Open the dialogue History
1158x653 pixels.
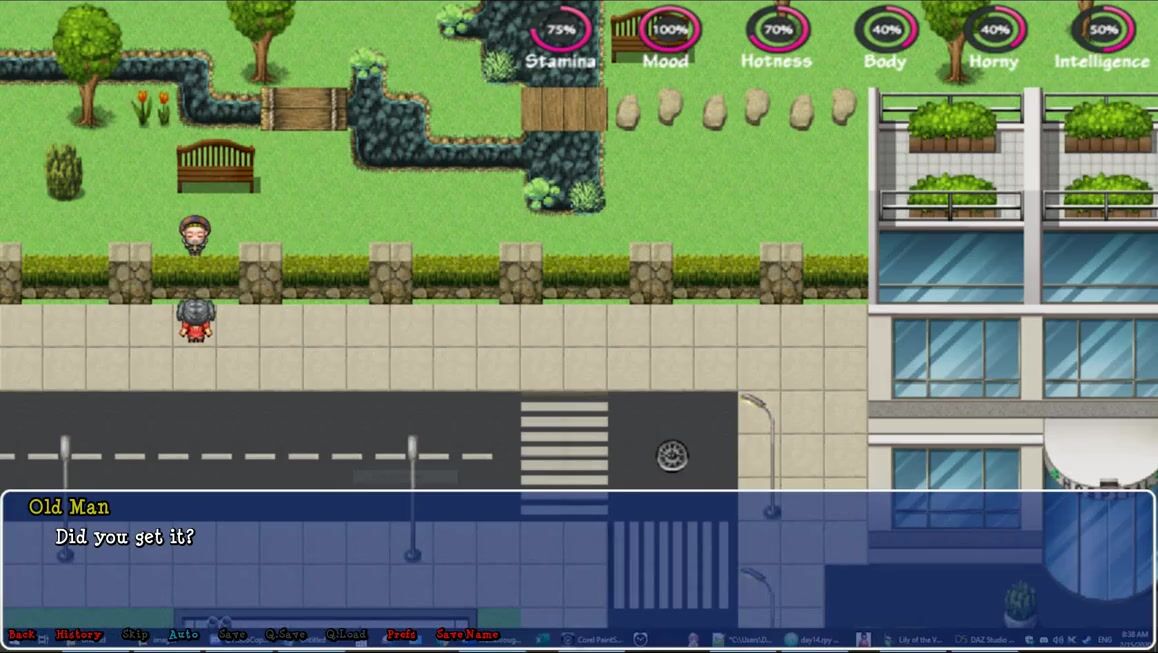tap(78, 635)
